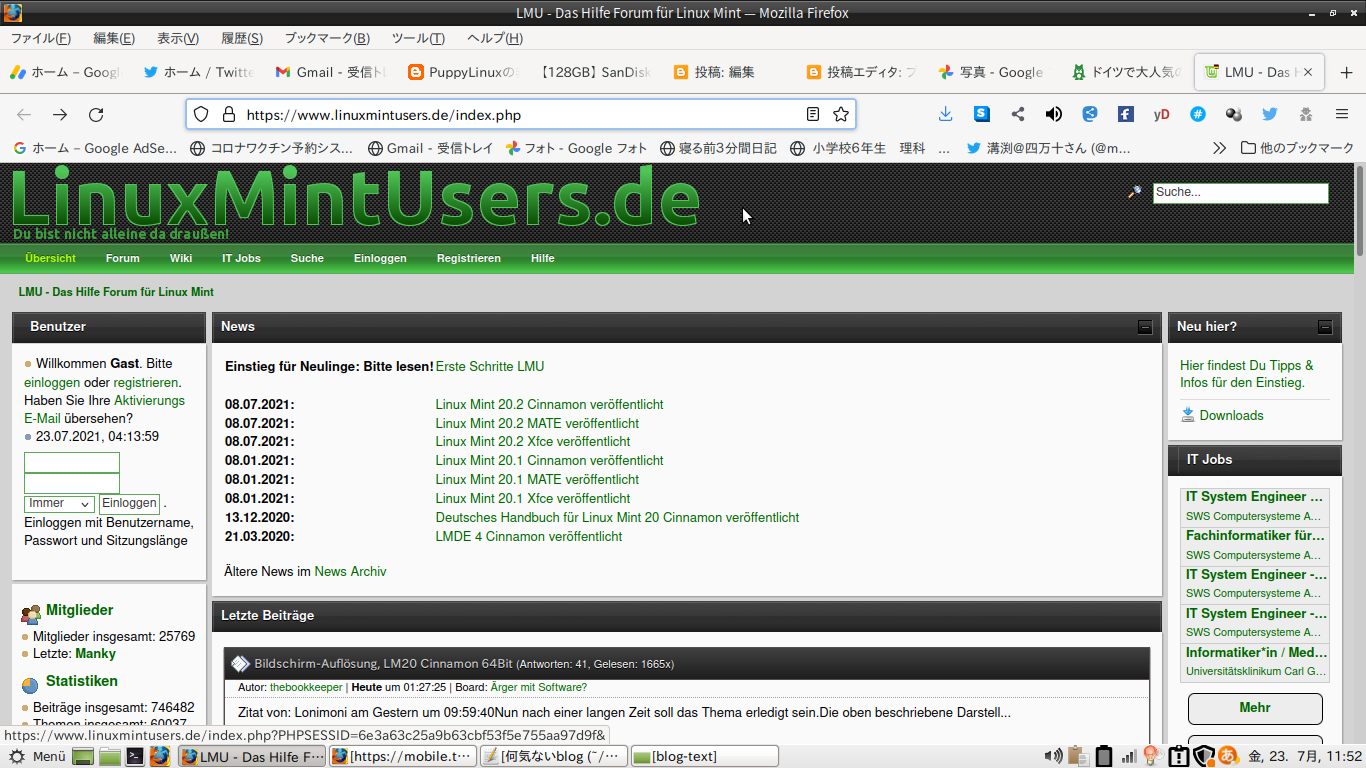Viewport: 1366px width, 768px height.
Task: Open the history menu (履歴)
Action: 241,38
